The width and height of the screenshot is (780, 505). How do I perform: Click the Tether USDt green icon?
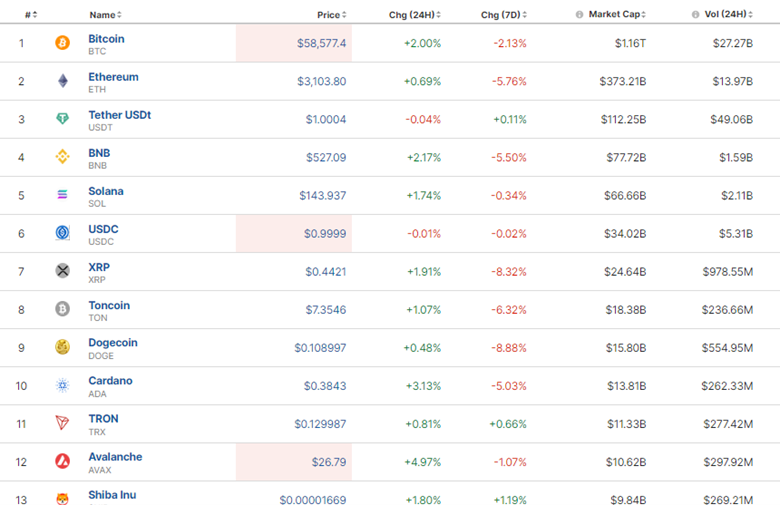tap(62, 119)
